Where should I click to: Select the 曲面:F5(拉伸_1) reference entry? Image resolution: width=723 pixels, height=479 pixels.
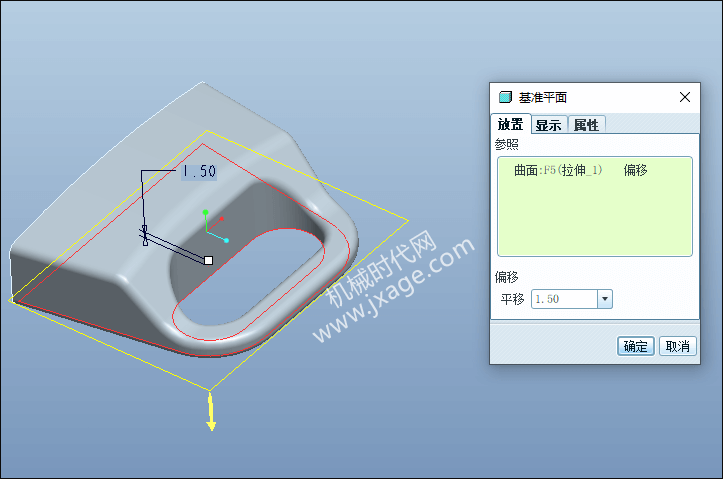tap(558, 171)
